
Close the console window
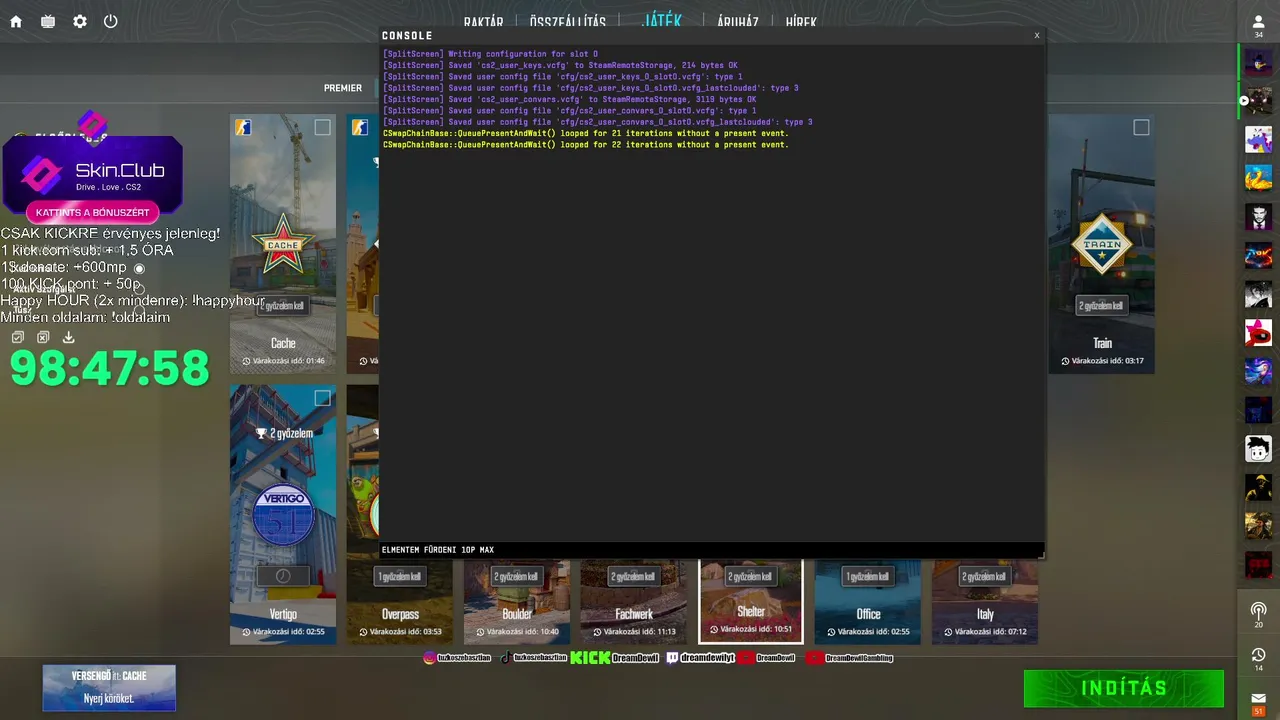coord(1037,35)
